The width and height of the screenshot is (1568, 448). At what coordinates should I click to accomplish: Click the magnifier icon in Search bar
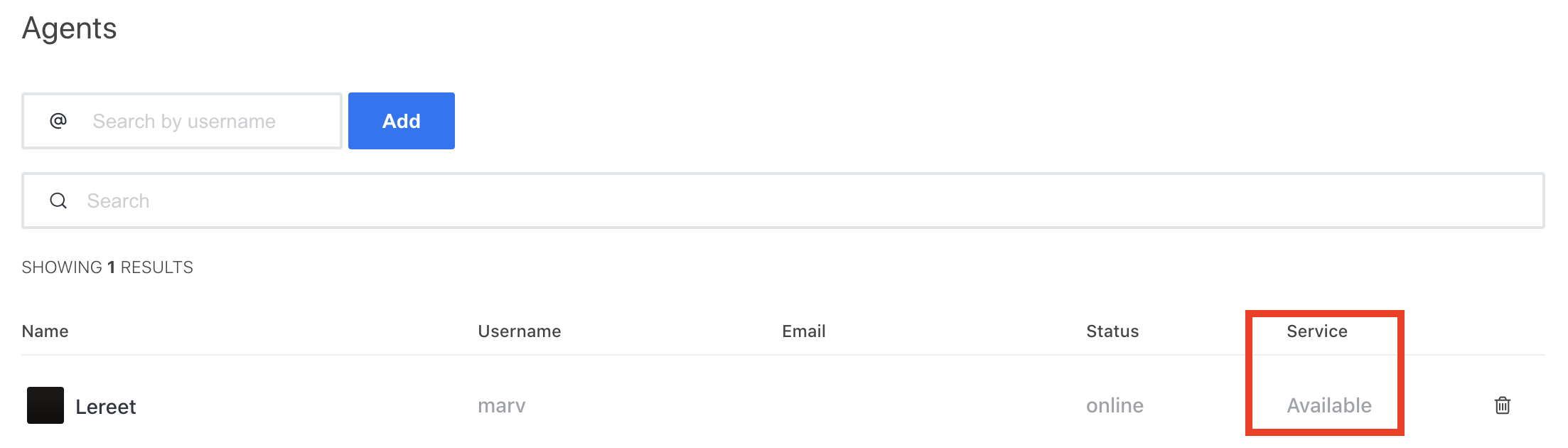(x=58, y=201)
